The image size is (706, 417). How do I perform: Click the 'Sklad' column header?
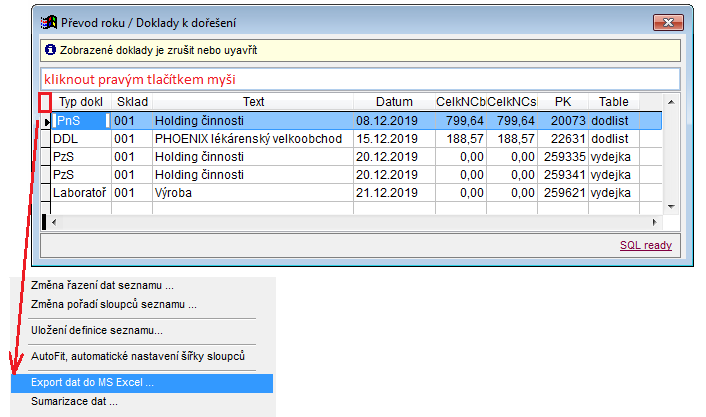[132, 102]
